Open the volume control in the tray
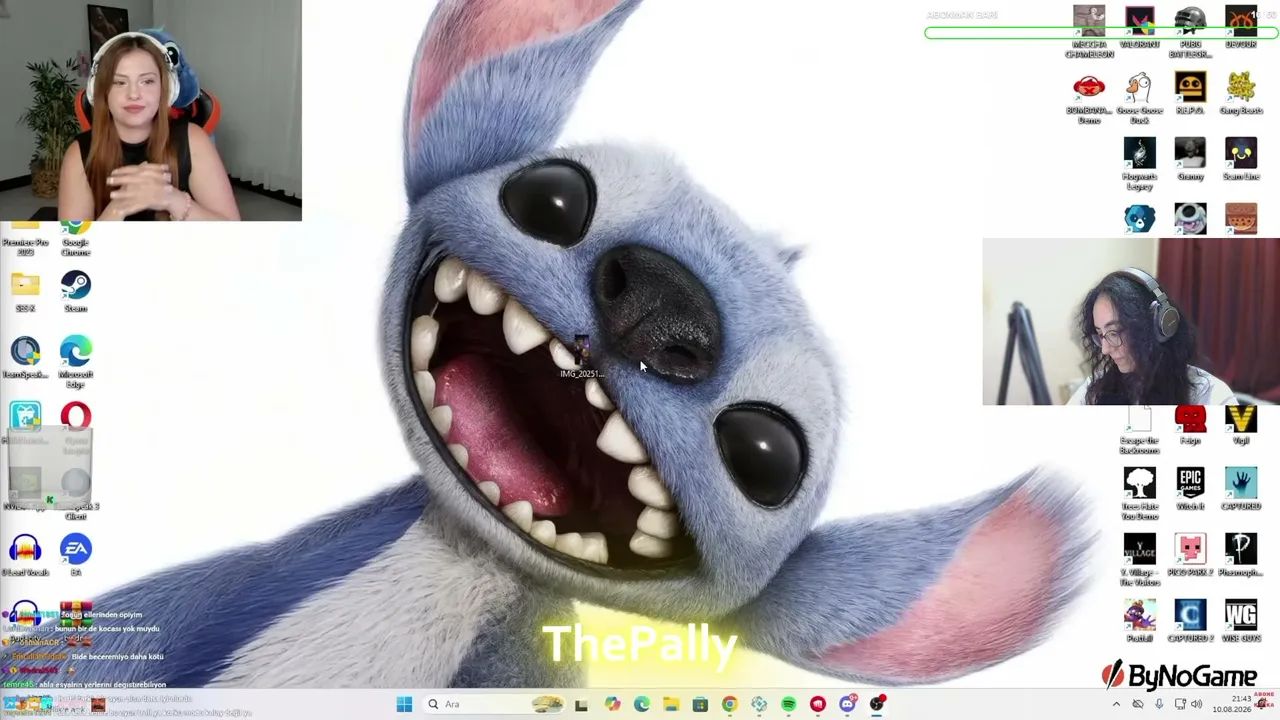This screenshot has height=720, width=1280. pos(1197,704)
